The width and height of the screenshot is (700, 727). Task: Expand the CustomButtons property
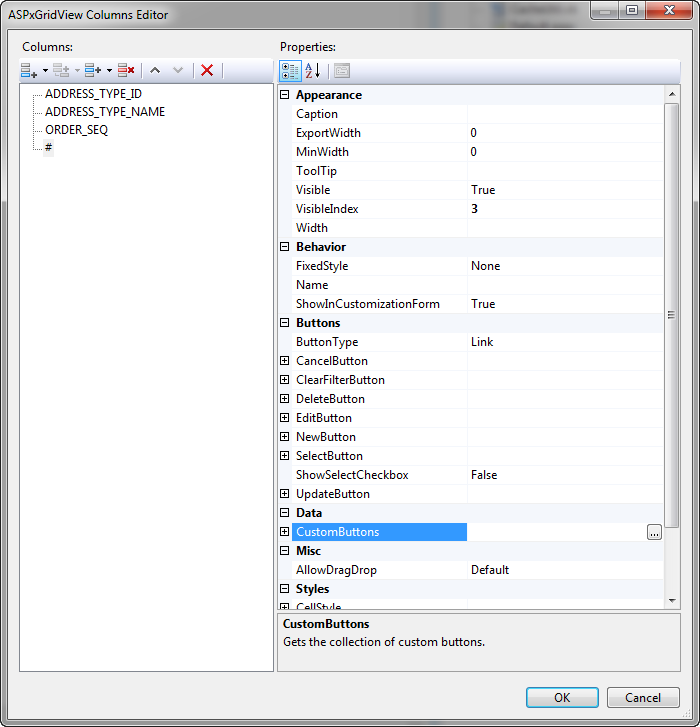coord(285,532)
